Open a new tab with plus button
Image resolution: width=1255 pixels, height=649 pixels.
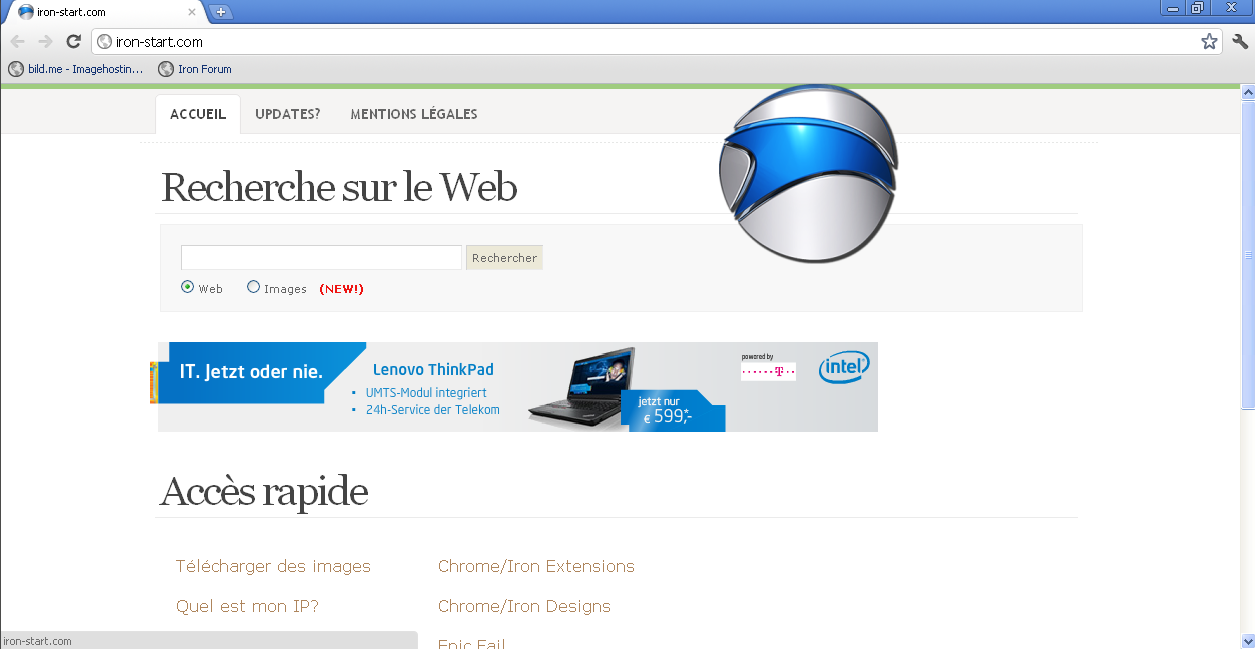coord(221,12)
